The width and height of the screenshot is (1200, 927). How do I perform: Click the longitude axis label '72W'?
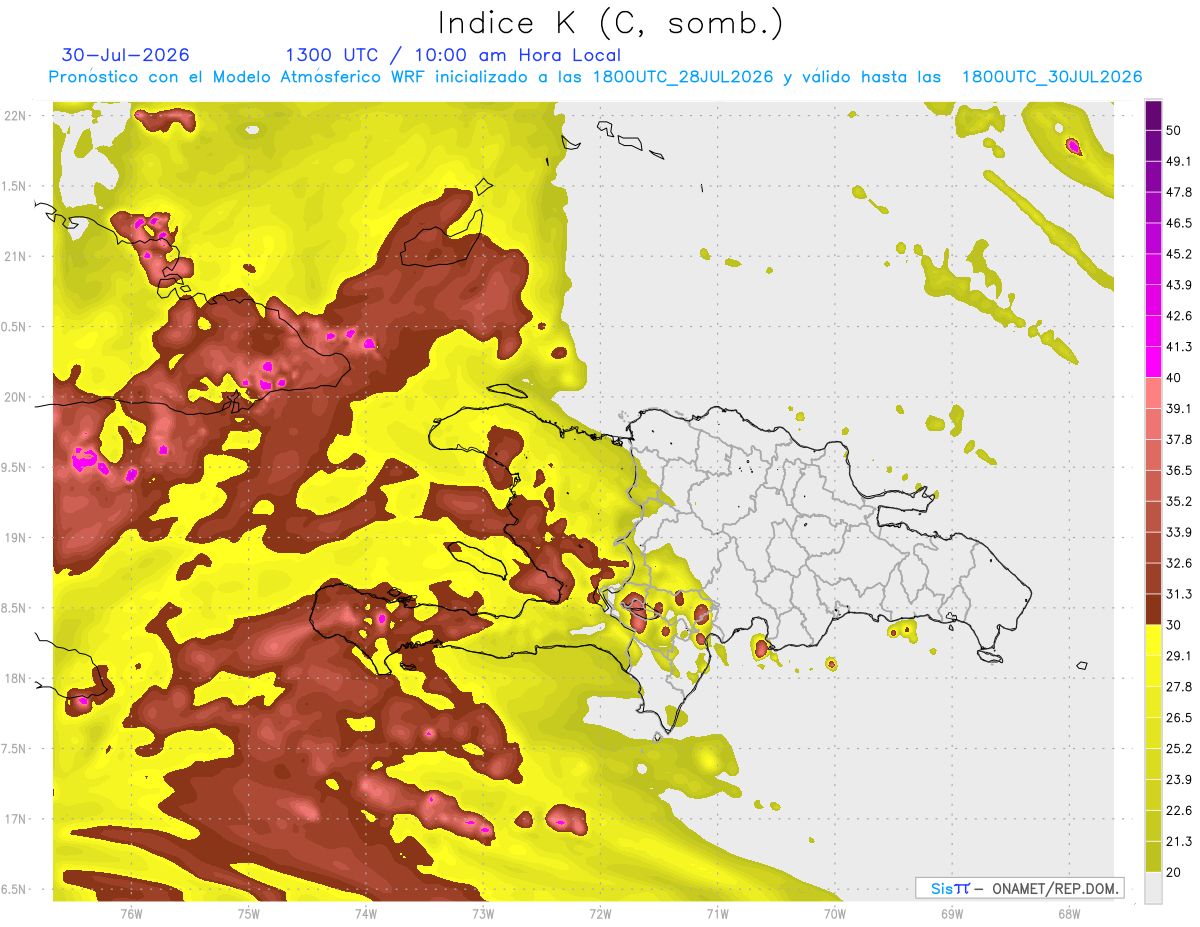(600, 913)
